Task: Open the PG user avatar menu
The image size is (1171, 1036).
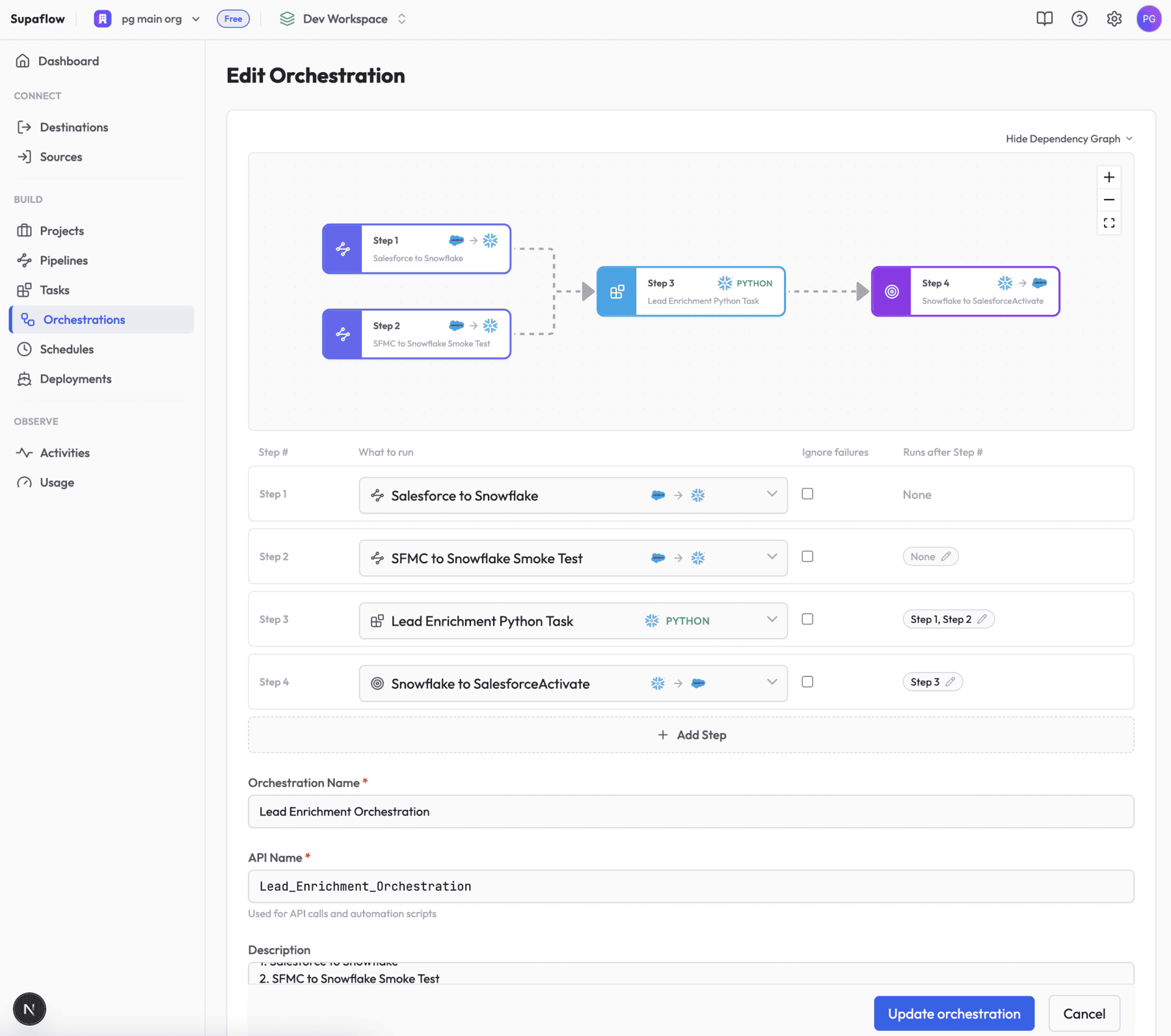Action: 1149,19
